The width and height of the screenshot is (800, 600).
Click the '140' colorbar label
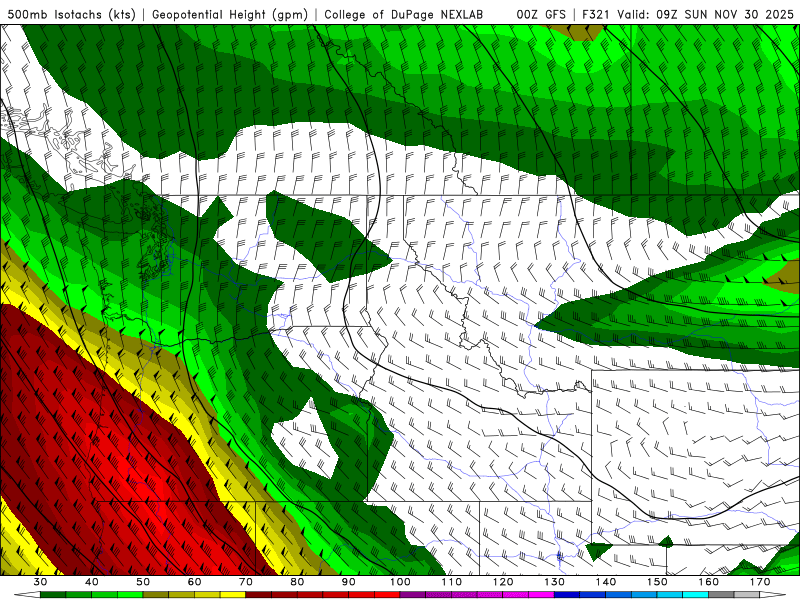pyautogui.click(x=606, y=582)
